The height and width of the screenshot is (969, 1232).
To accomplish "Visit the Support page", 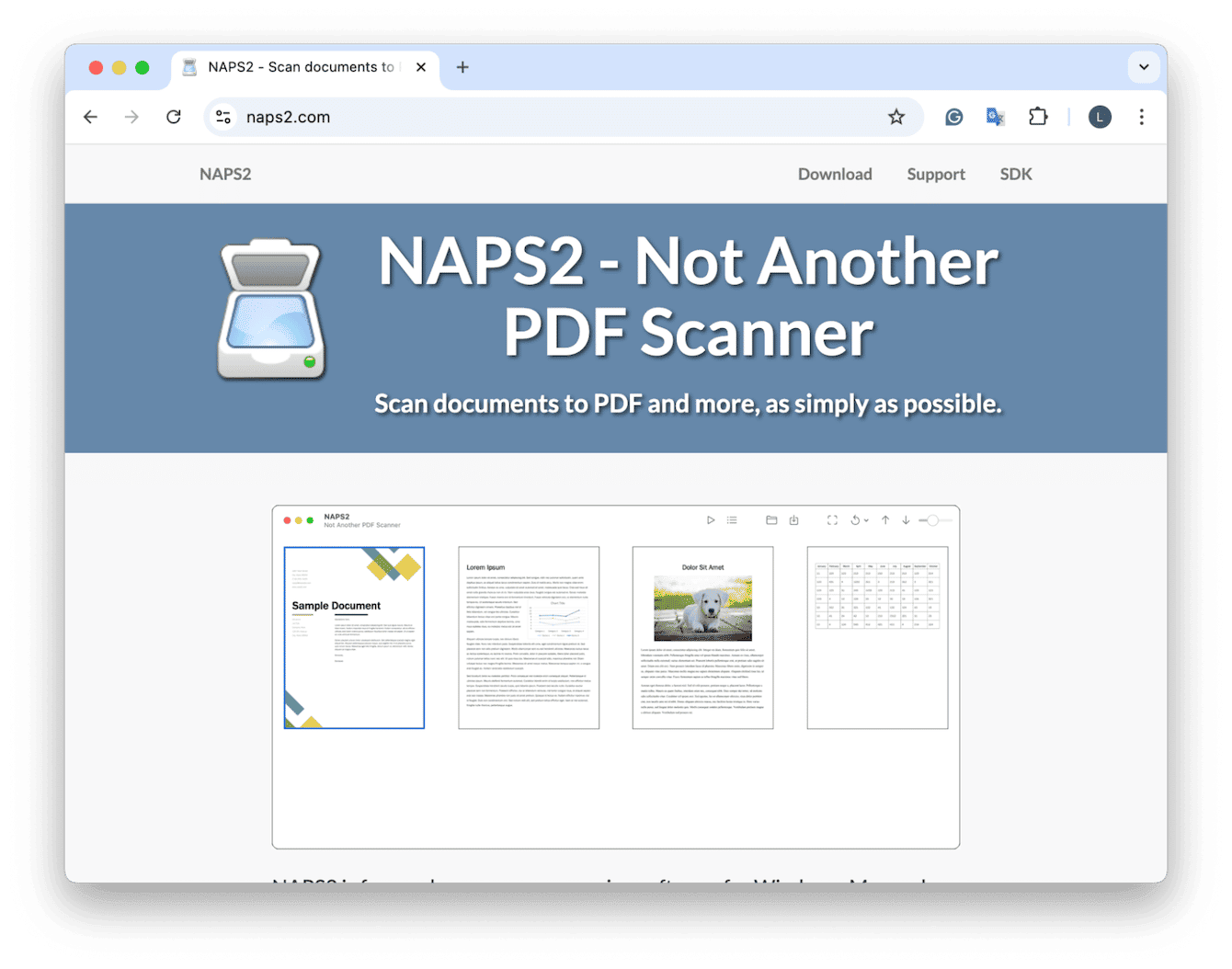I will [936, 174].
